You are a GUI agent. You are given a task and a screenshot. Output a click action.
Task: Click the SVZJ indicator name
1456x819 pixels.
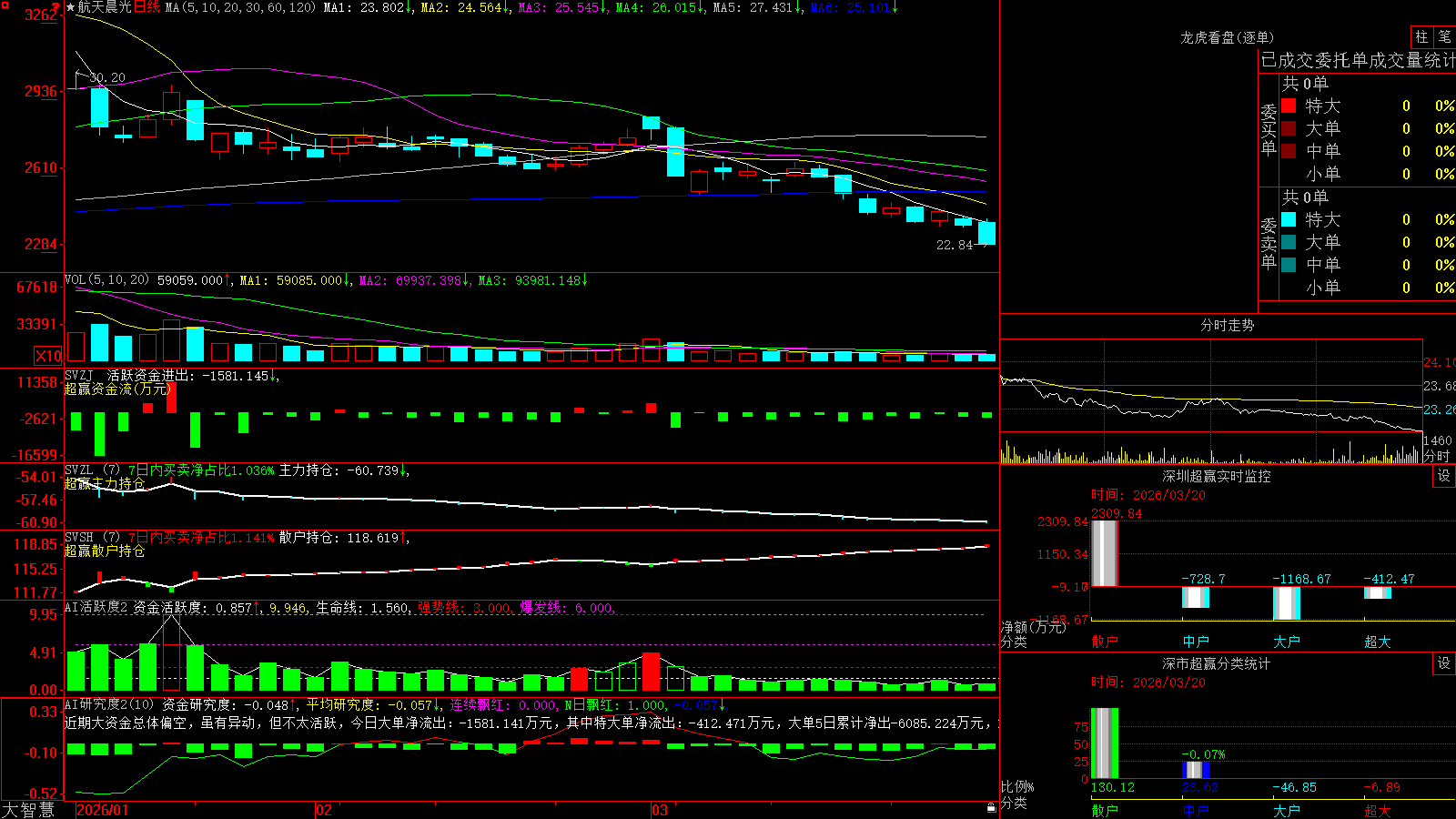(79, 375)
